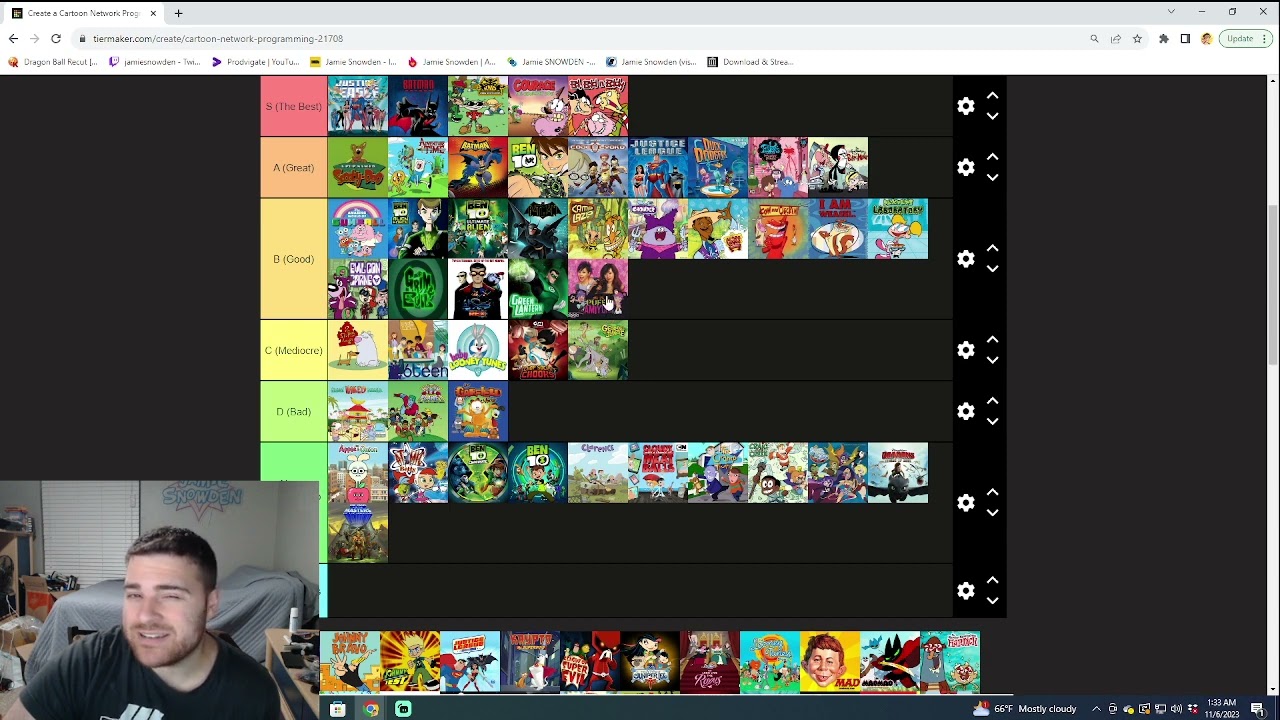
Task: Open the taskbar volume icon
Action: click(x=1176, y=709)
